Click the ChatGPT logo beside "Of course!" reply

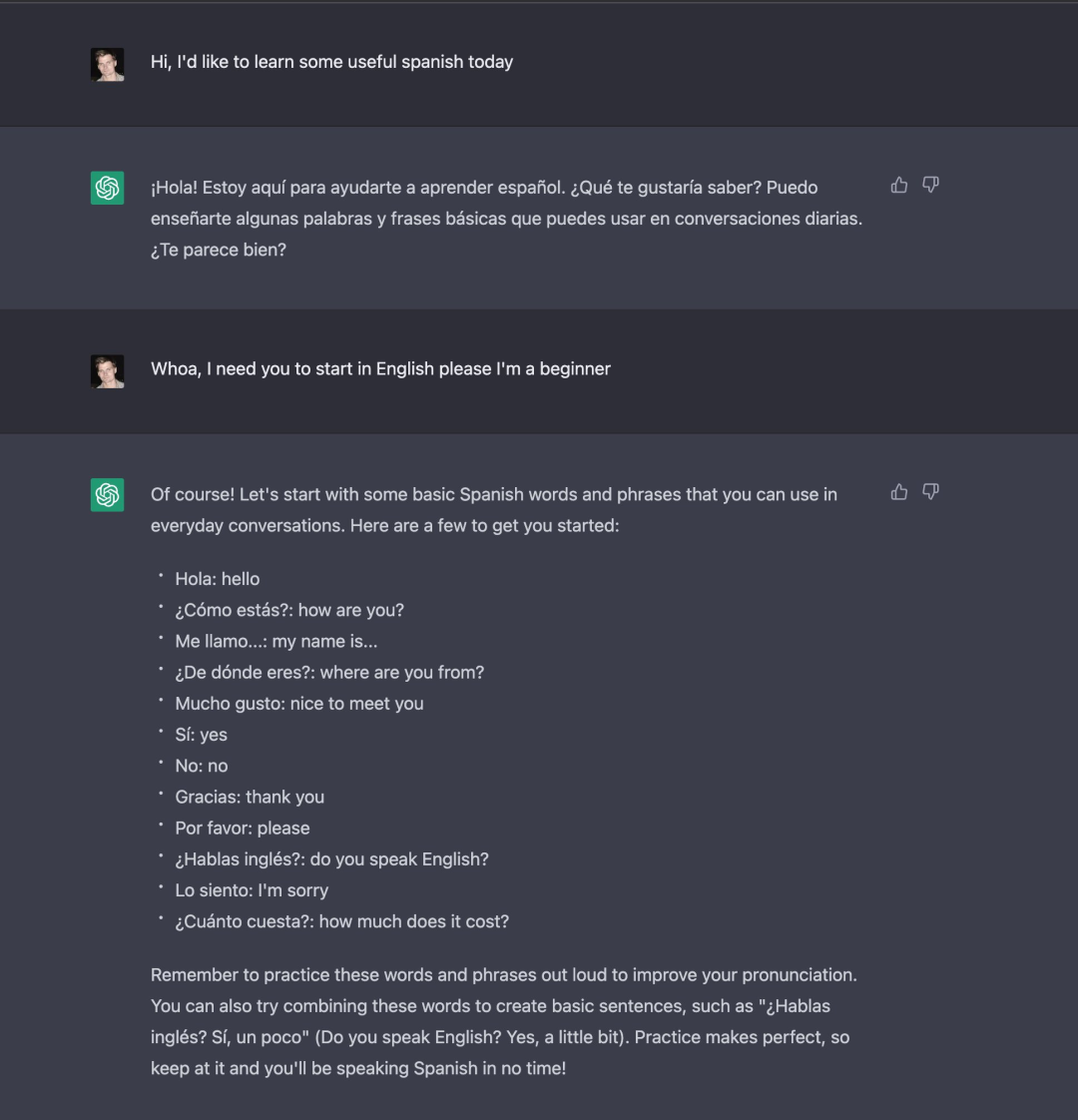108,494
